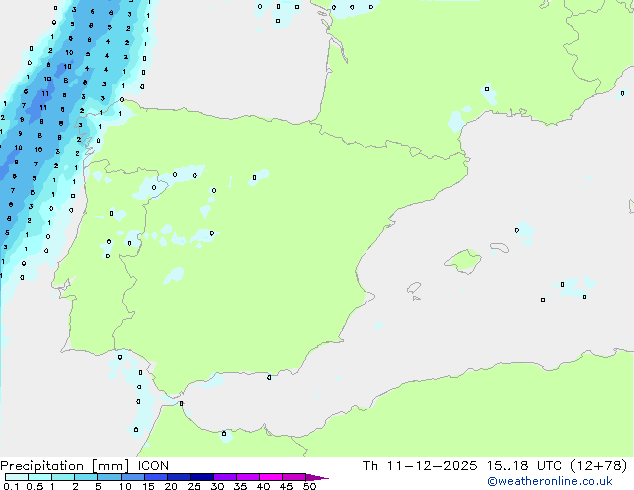Click the legend label '45'
The height and width of the screenshot is (490, 634).
pos(286,486)
